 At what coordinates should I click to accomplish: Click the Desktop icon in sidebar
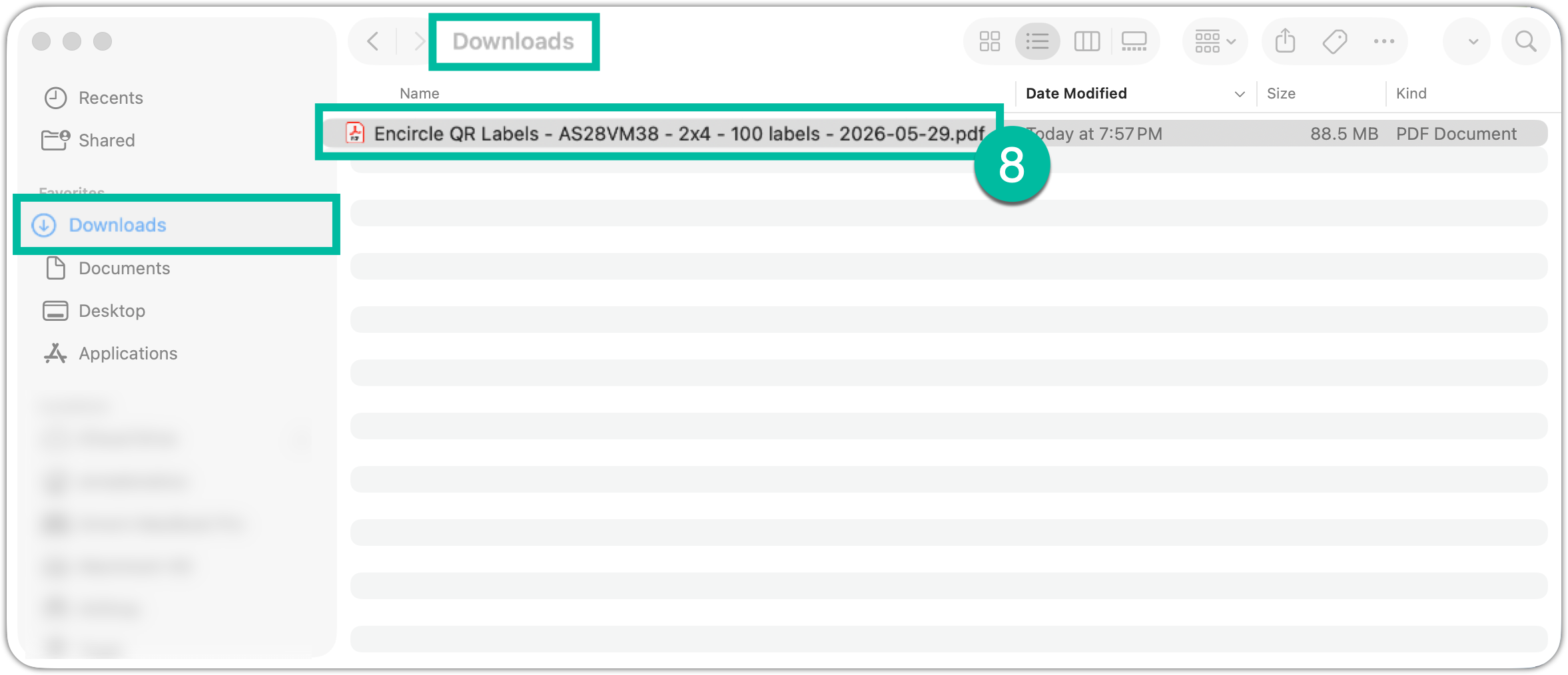pos(55,311)
